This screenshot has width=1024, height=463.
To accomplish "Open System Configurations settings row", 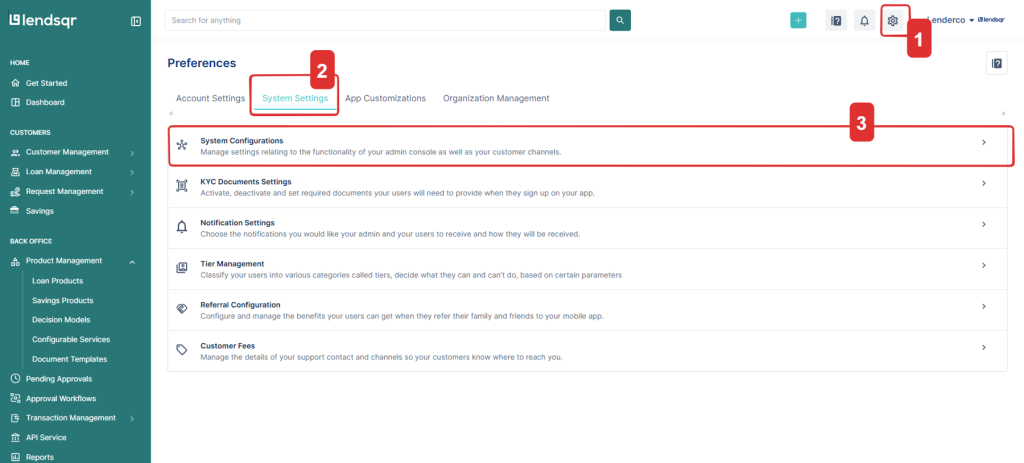I will [590, 146].
